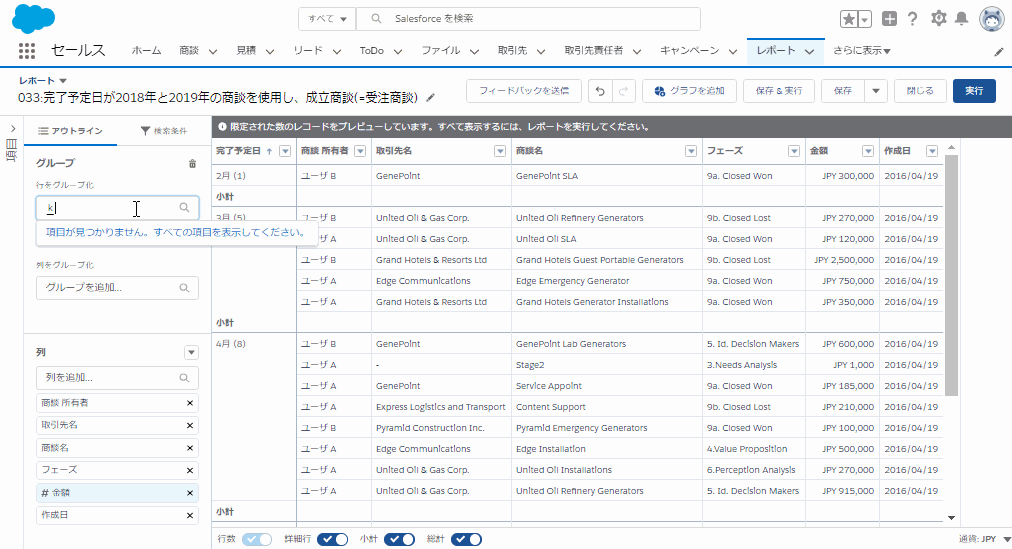Open the 列 section options dropdown
Screen dimensions: 1012x549
click(191, 352)
